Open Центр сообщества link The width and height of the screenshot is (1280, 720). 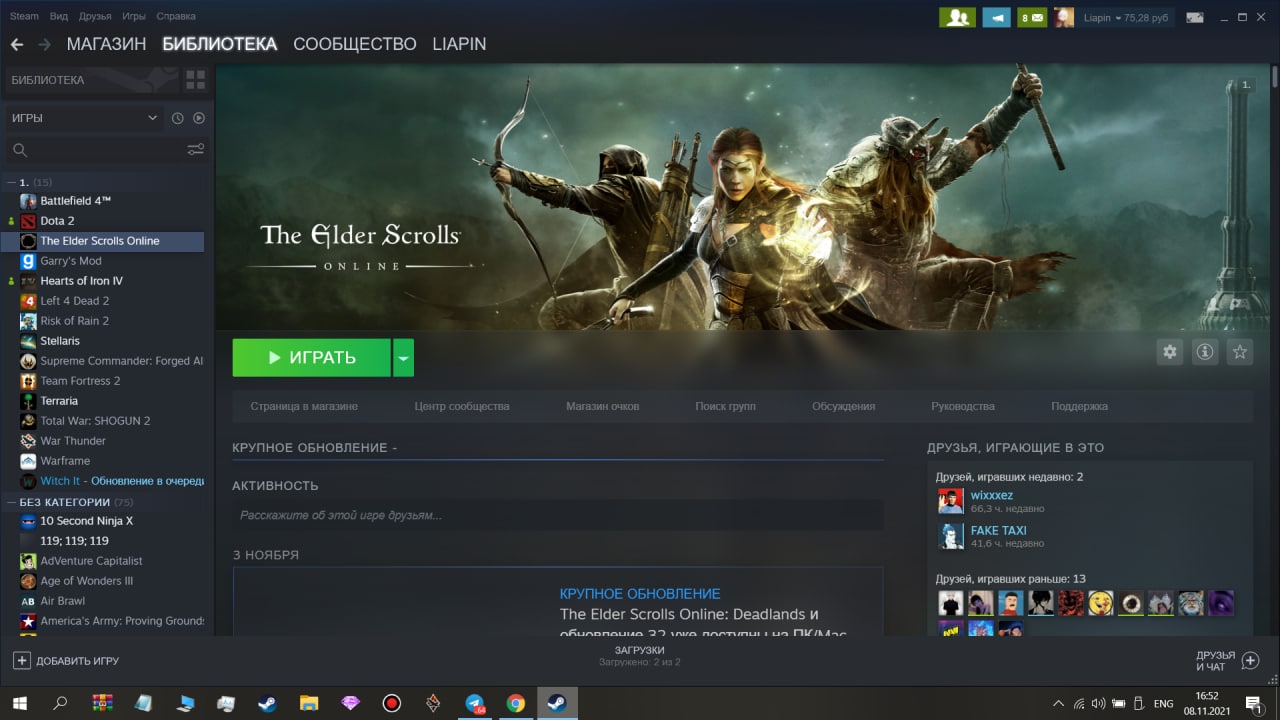pos(462,406)
